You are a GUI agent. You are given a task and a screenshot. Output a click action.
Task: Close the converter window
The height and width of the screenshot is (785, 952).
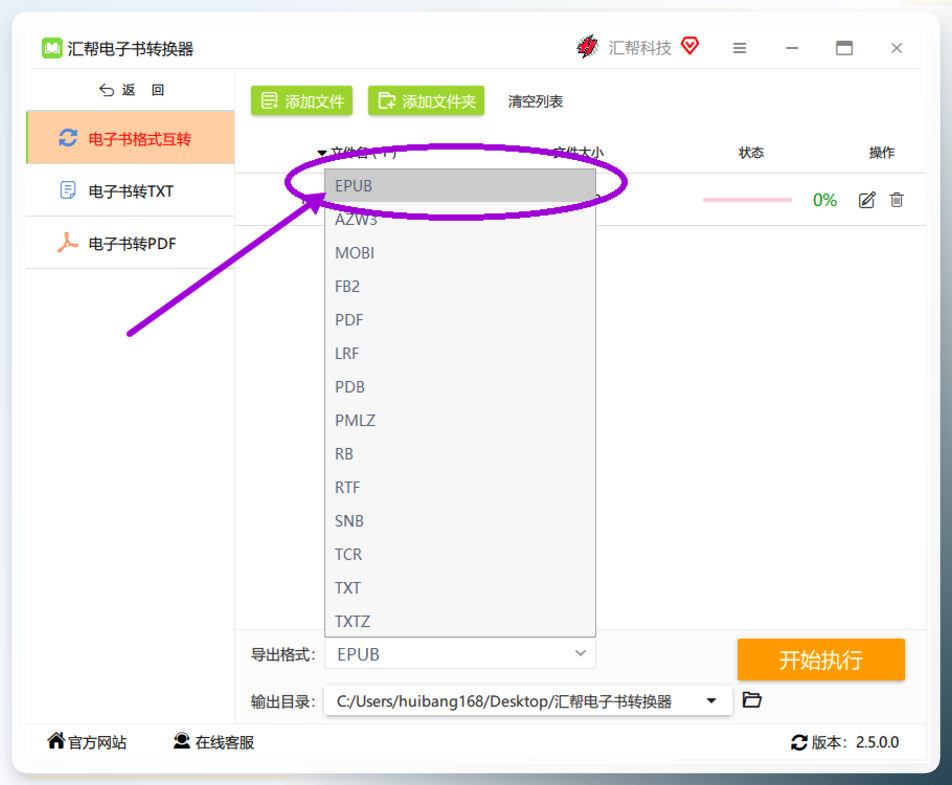[x=896, y=48]
